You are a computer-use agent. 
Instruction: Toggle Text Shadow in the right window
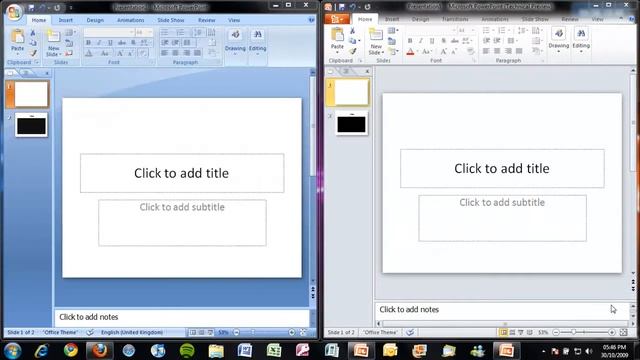(x=443, y=41)
